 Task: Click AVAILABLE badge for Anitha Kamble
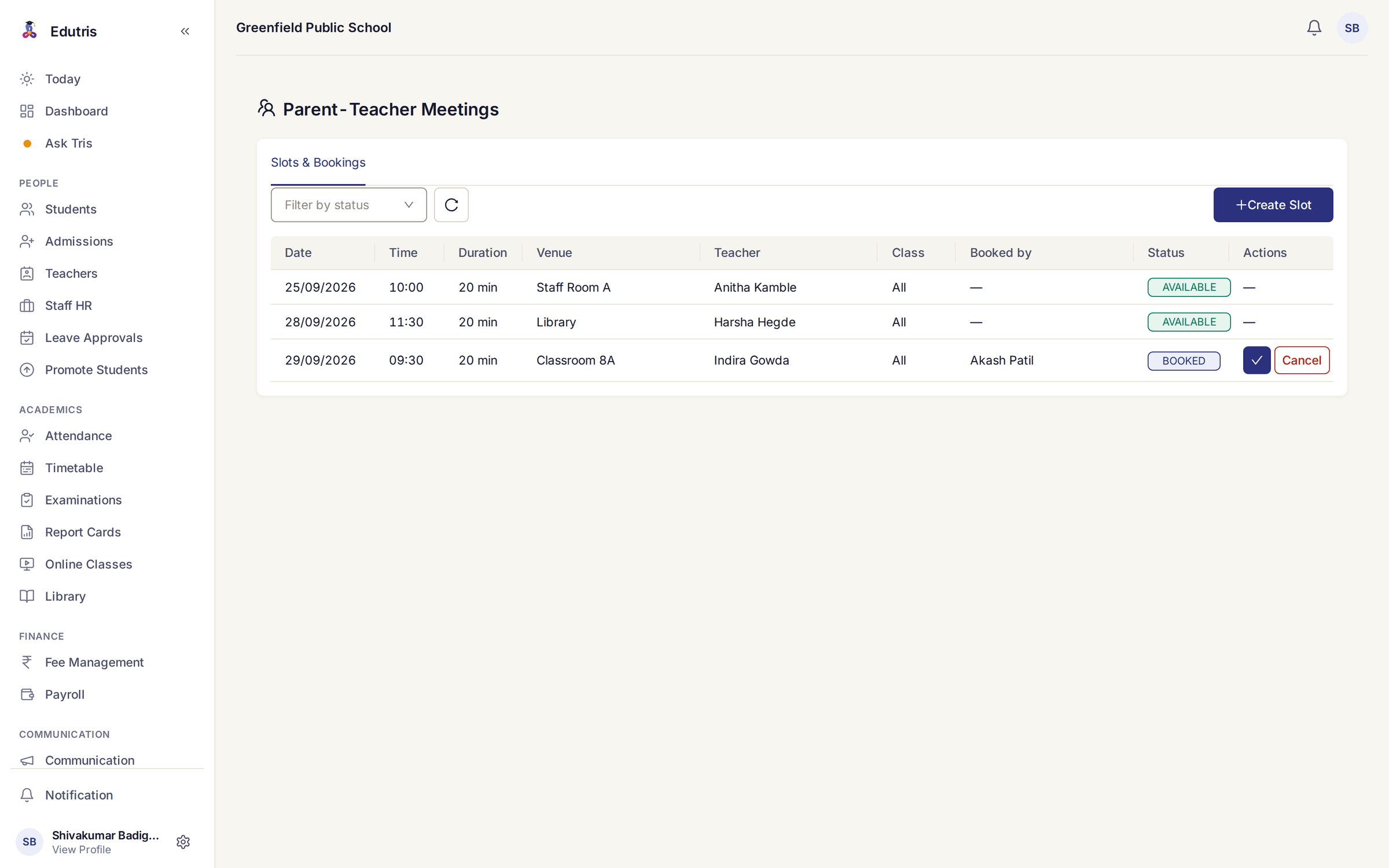click(1189, 287)
